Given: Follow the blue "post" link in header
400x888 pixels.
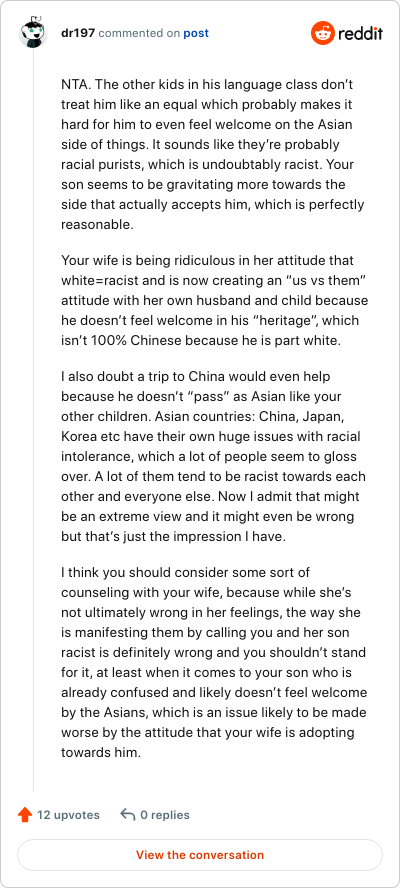Looking at the screenshot, I should [196, 33].
